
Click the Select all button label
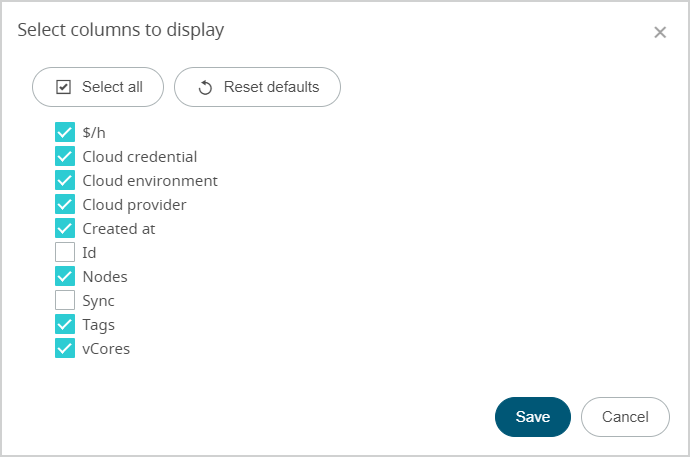click(x=112, y=87)
